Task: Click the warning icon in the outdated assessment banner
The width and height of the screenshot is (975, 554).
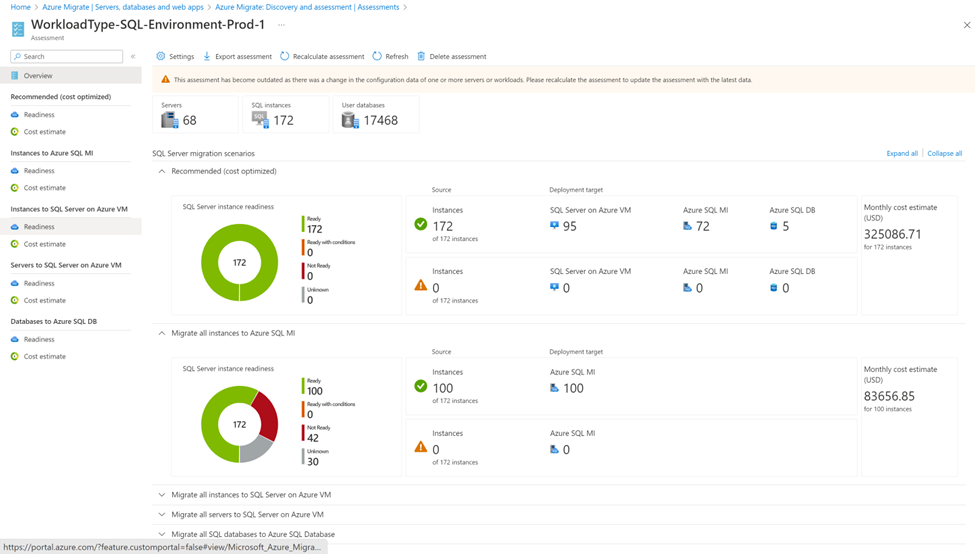Action: (x=165, y=80)
